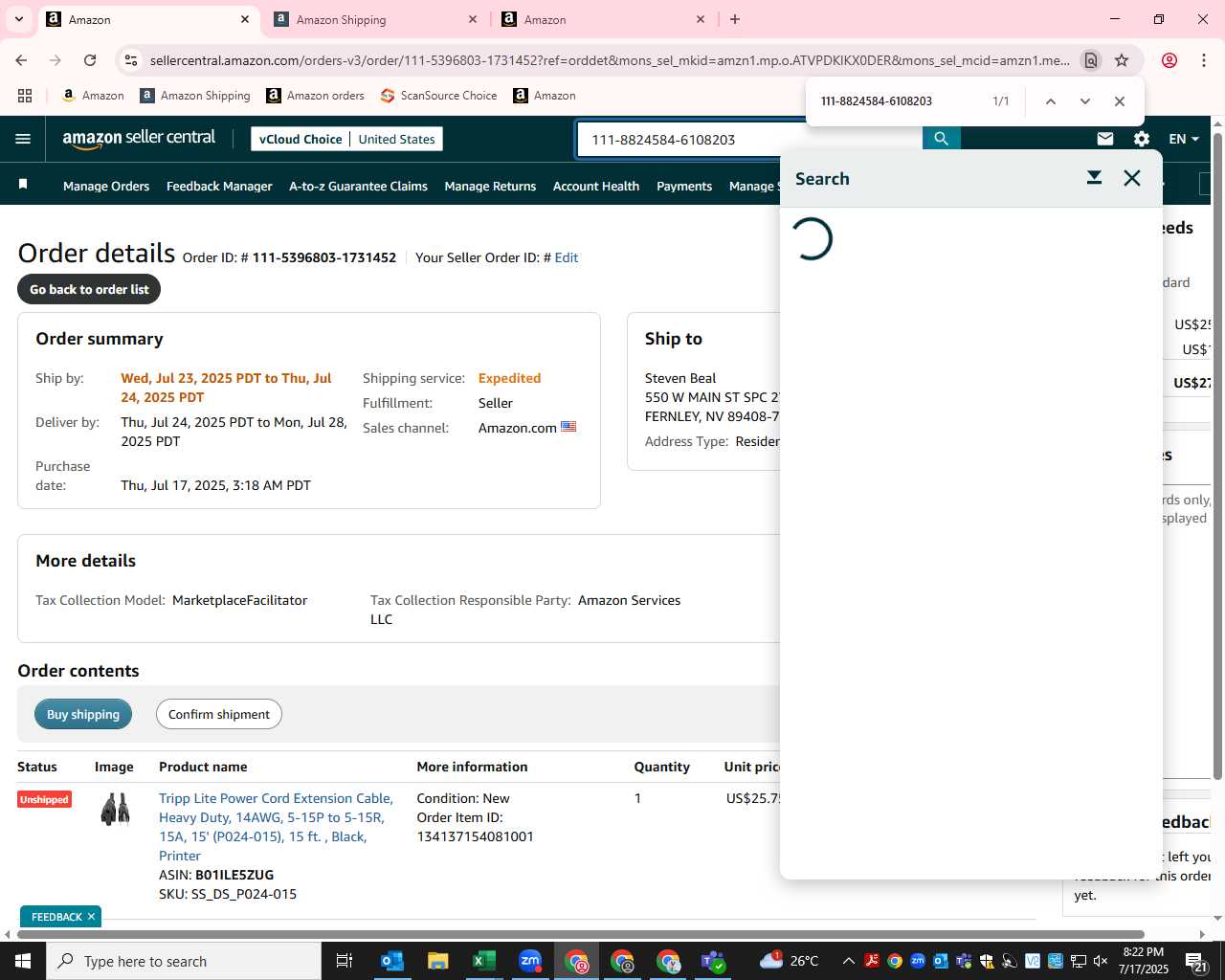Open Manage Returns menu
The image size is (1225, 980).
coord(490,186)
